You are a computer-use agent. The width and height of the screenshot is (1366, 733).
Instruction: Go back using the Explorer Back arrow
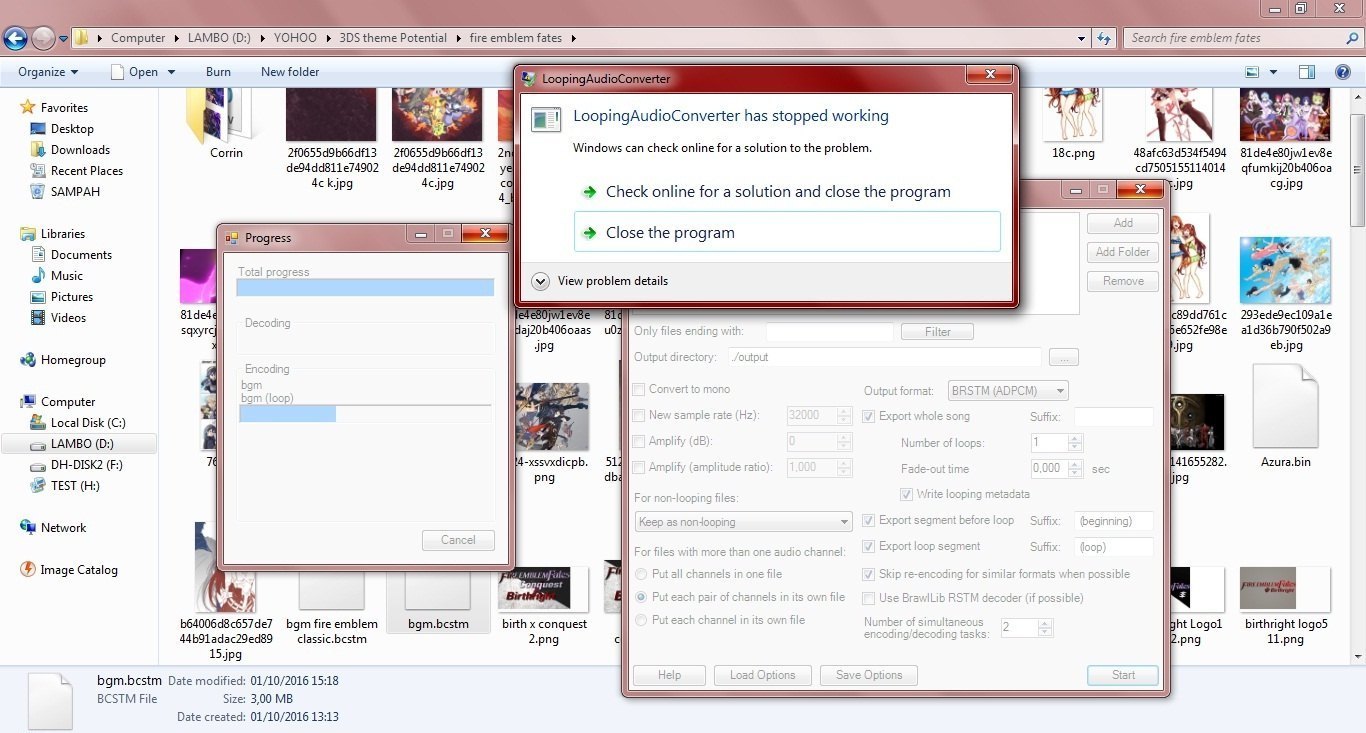point(15,38)
